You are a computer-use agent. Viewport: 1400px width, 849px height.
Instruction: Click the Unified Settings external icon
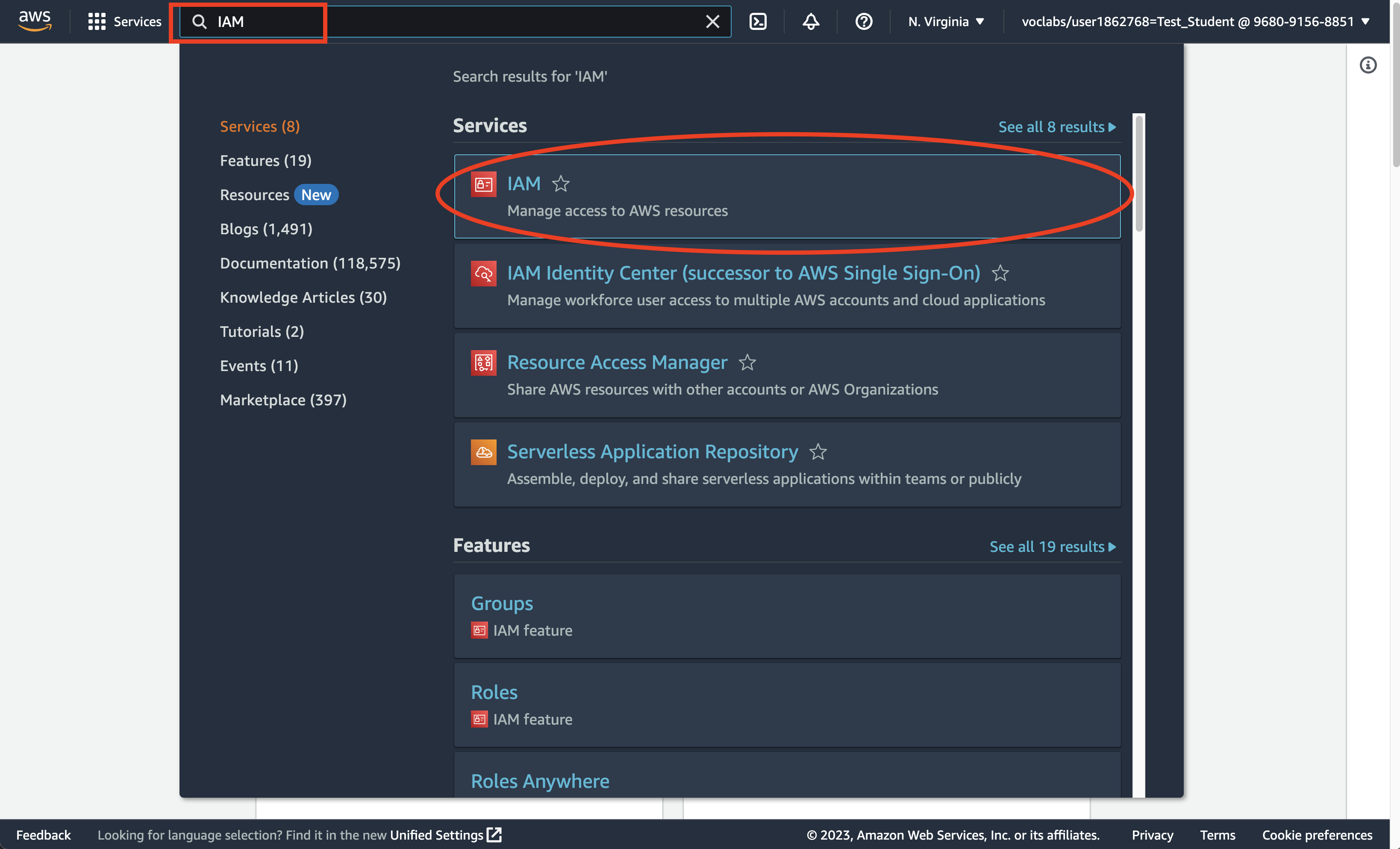pos(494,835)
